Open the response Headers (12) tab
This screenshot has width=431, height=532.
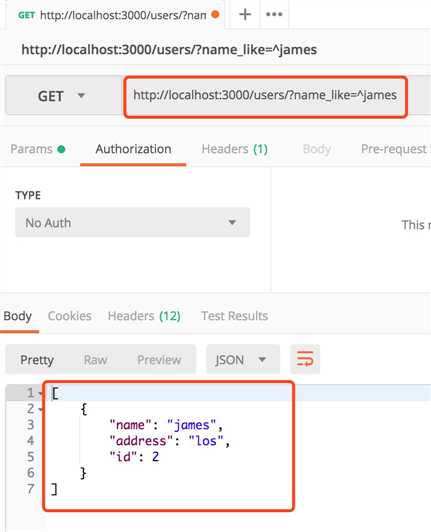[144, 316]
